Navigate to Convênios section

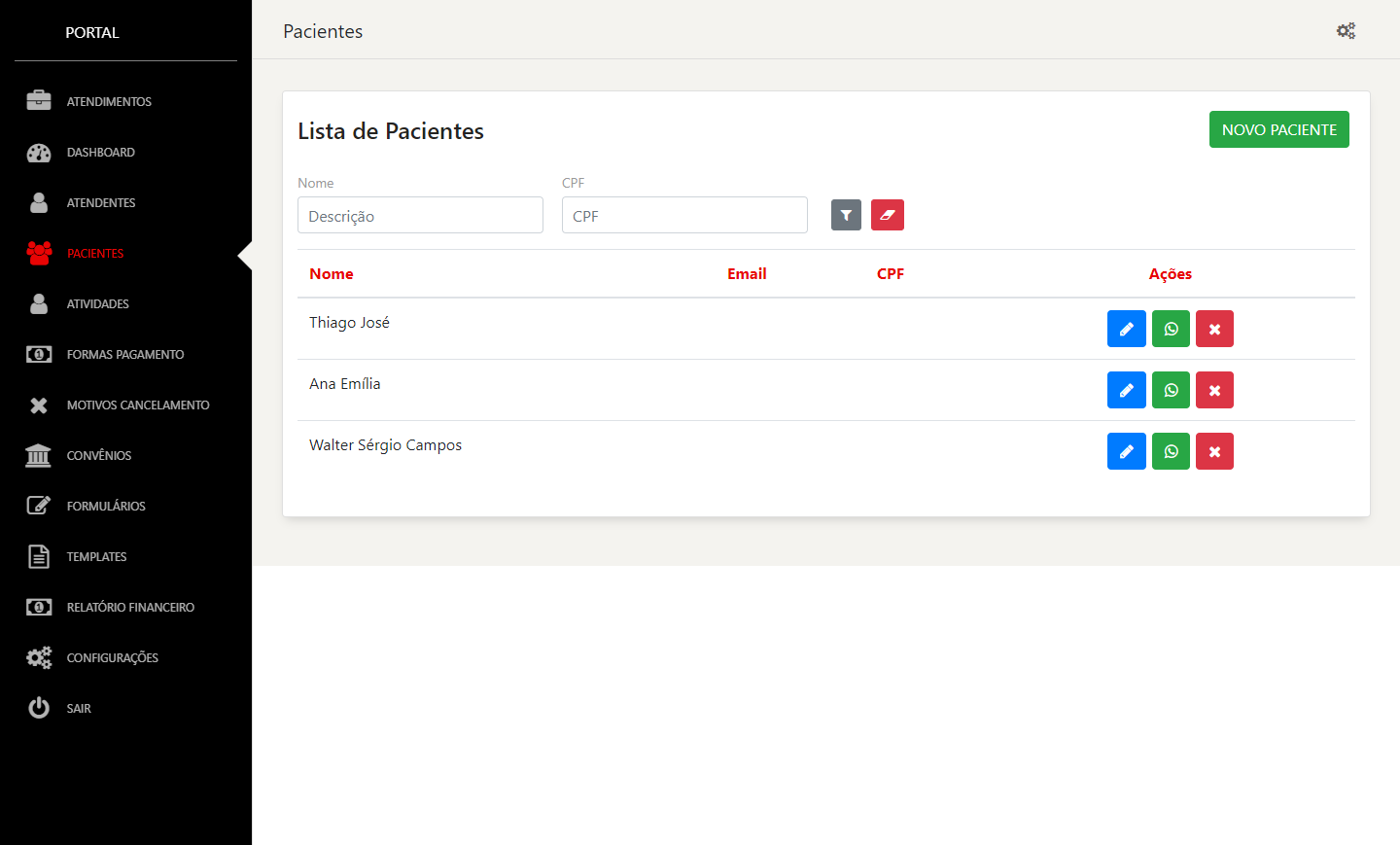click(x=98, y=455)
